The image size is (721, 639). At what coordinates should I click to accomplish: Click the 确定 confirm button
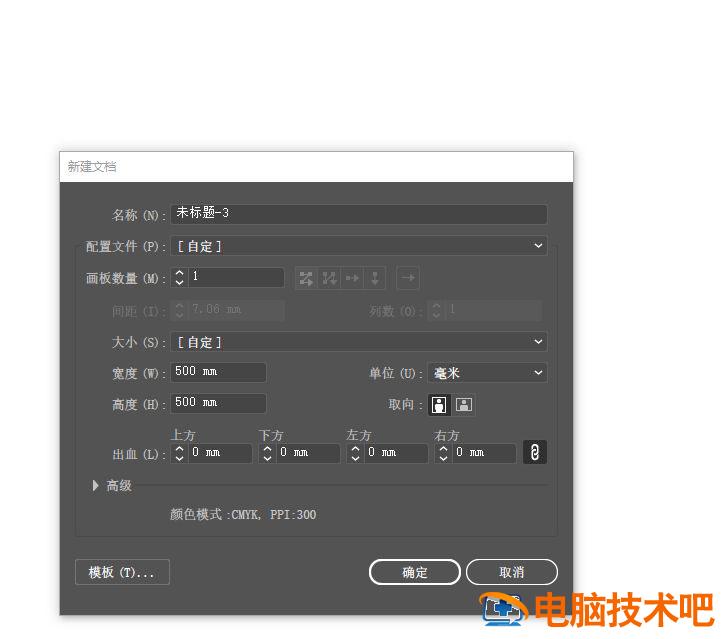[415, 572]
